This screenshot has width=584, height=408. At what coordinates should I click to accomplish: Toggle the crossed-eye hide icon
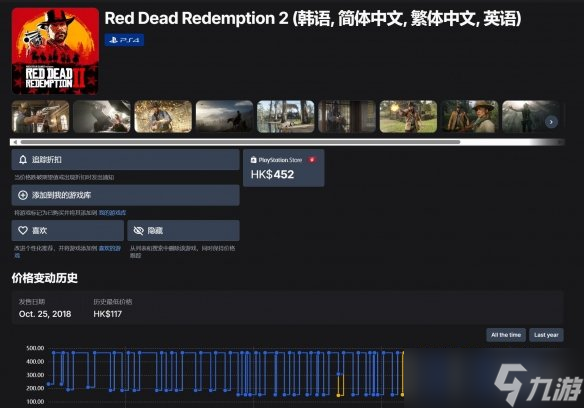(139, 231)
